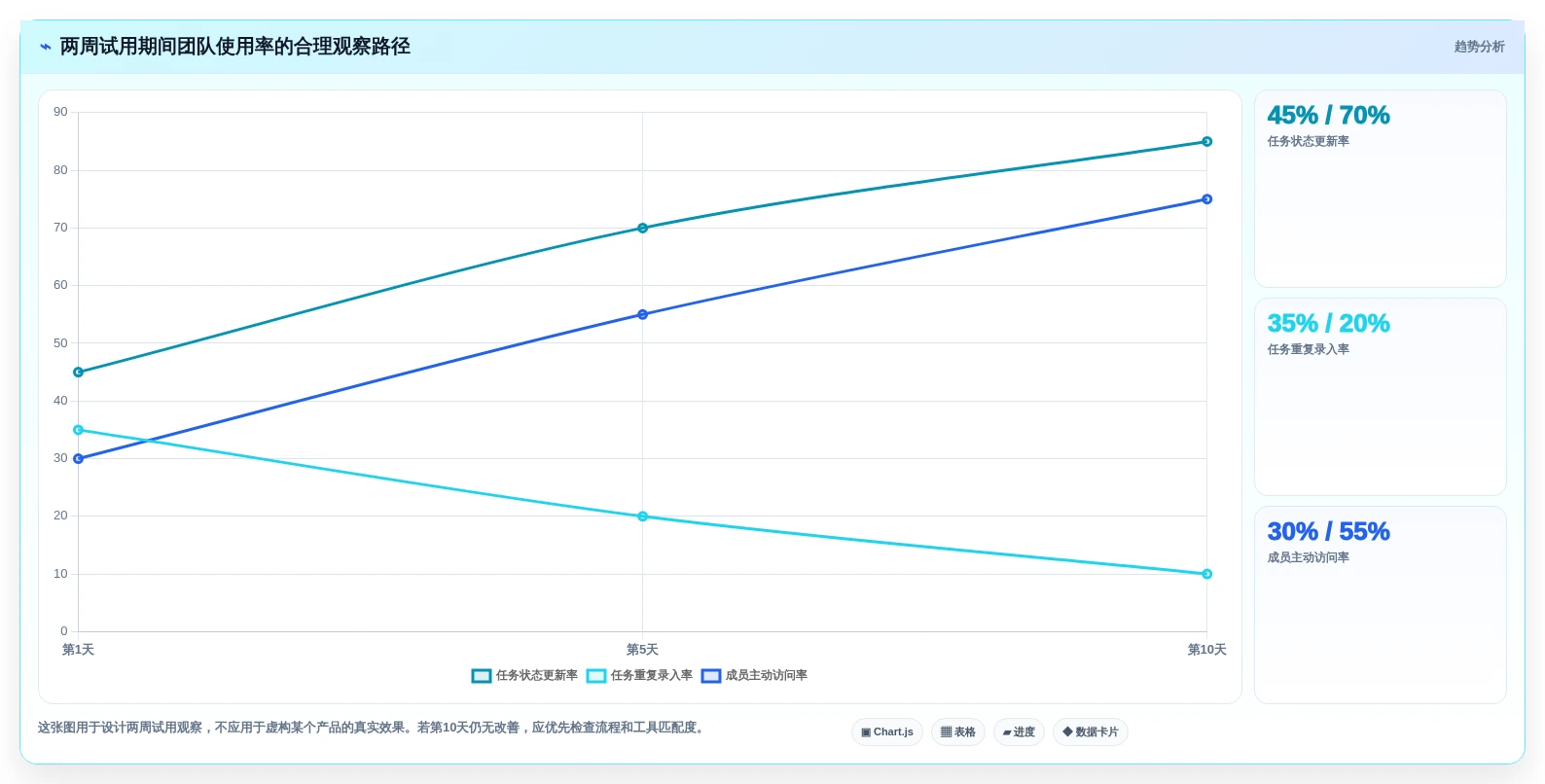
Task: Click the 趋势分析 label in the header
Action: [x=1479, y=47]
